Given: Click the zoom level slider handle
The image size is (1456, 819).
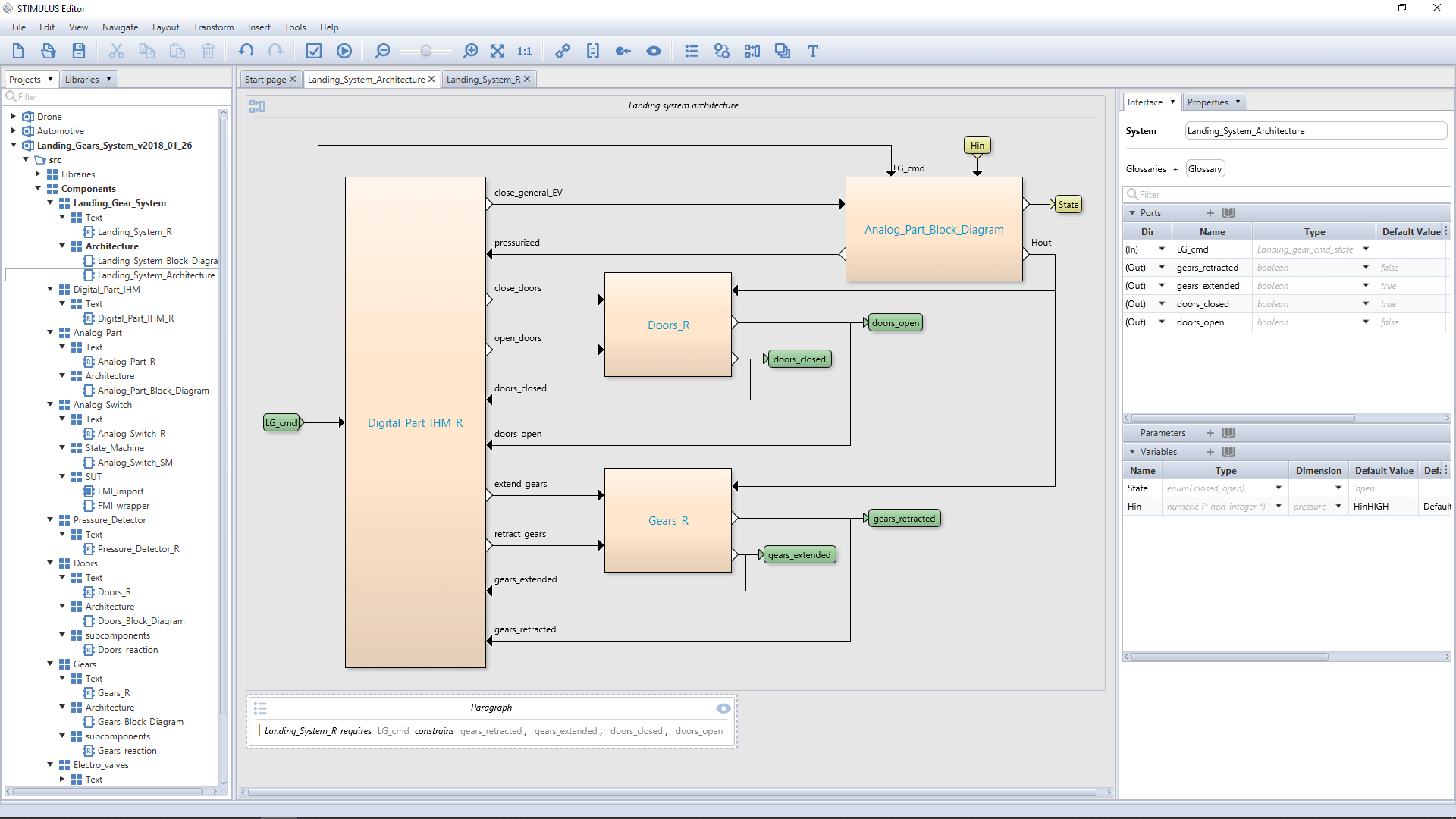Looking at the screenshot, I should tap(426, 51).
